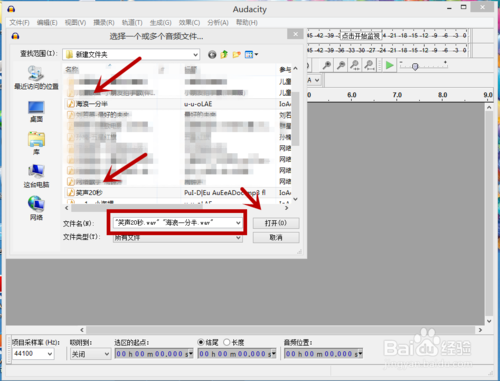Open 最近访问的位置 shortcut in sidebar
500x381 pixels.
point(36,78)
